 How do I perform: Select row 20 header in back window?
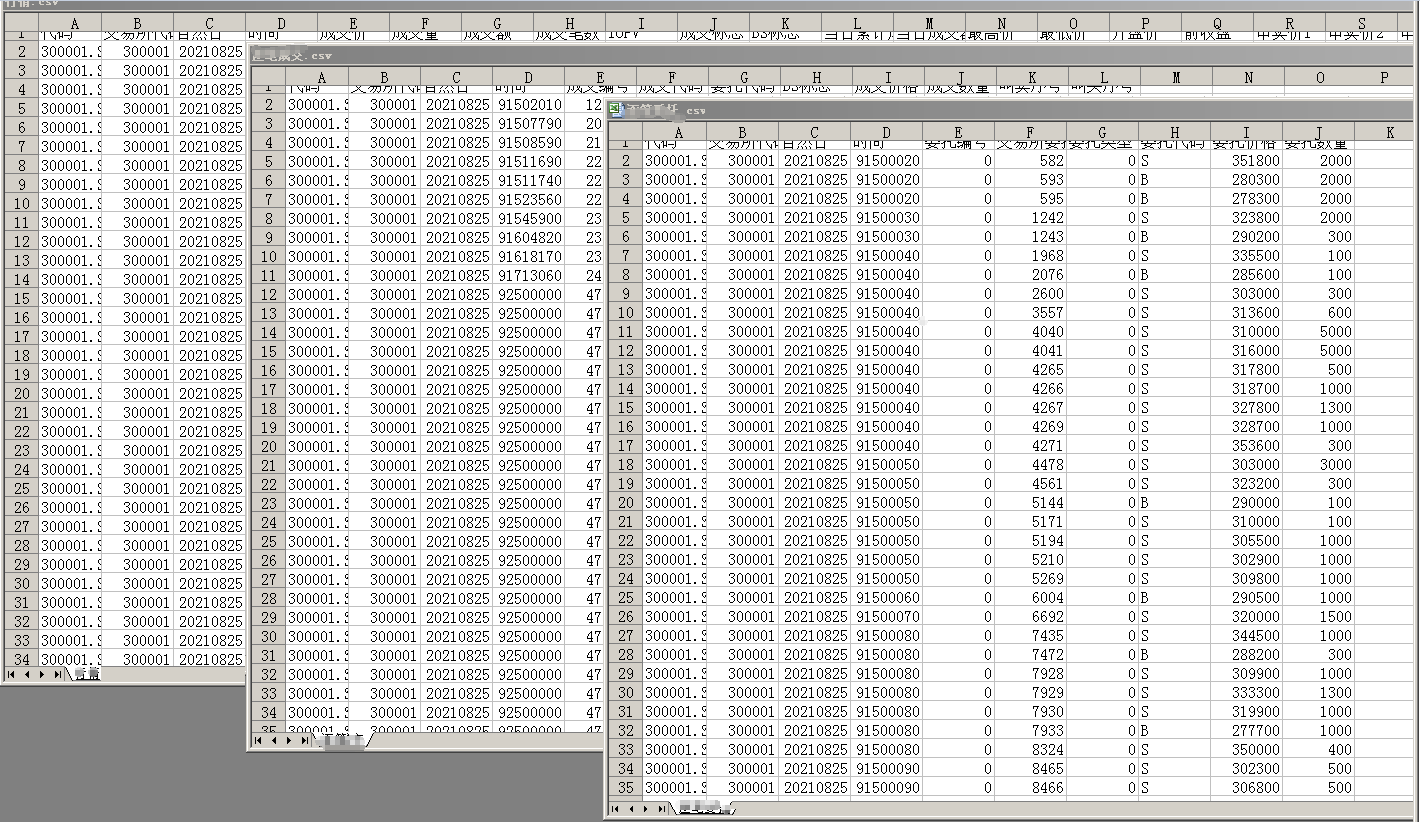point(19,393)
